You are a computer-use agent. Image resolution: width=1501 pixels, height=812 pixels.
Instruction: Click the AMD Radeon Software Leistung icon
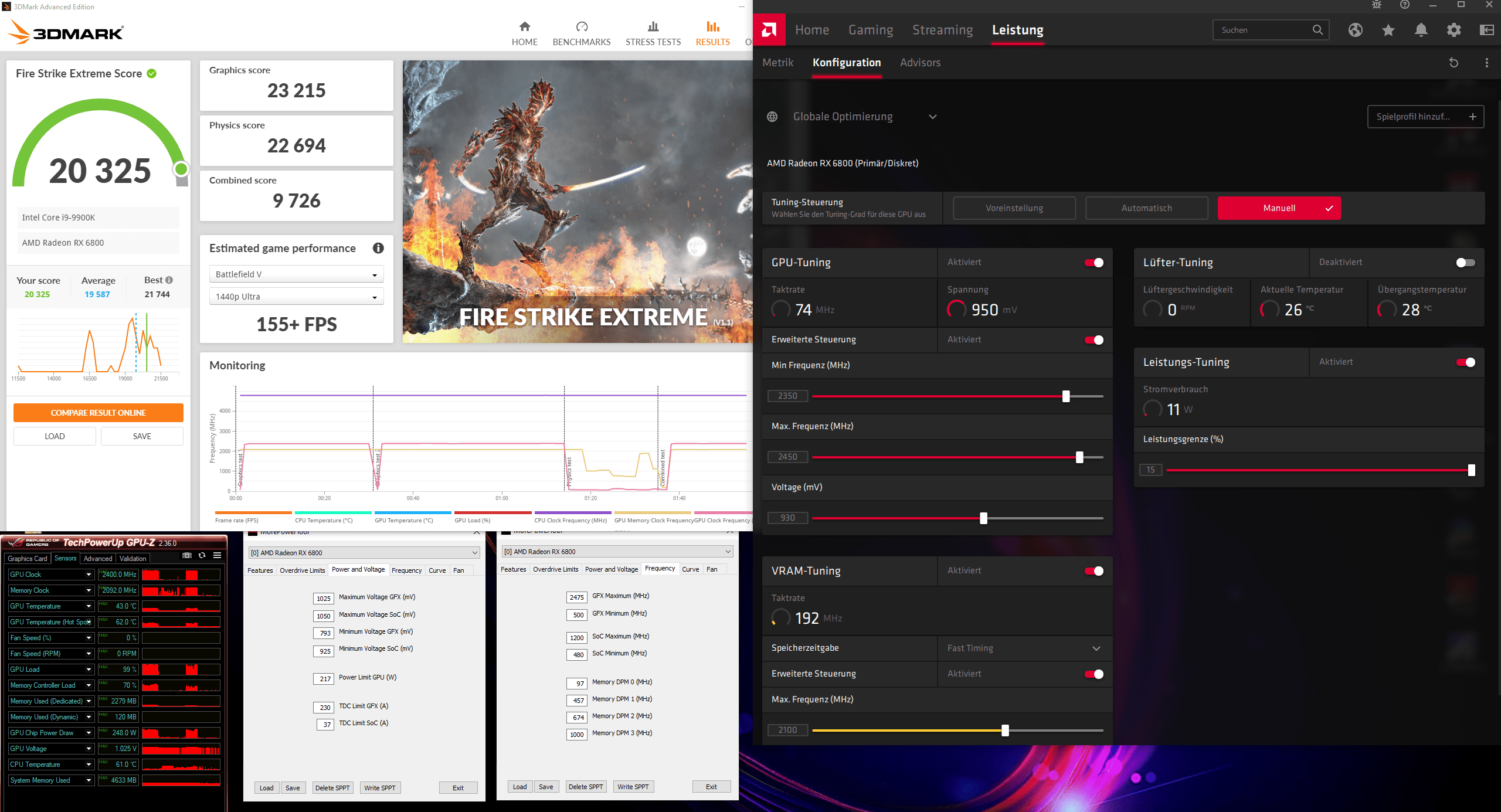[x=1018, y=30]
